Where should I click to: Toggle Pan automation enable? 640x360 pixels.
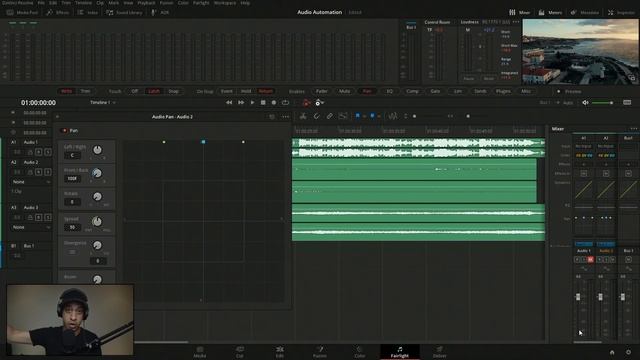pos(367,91)
